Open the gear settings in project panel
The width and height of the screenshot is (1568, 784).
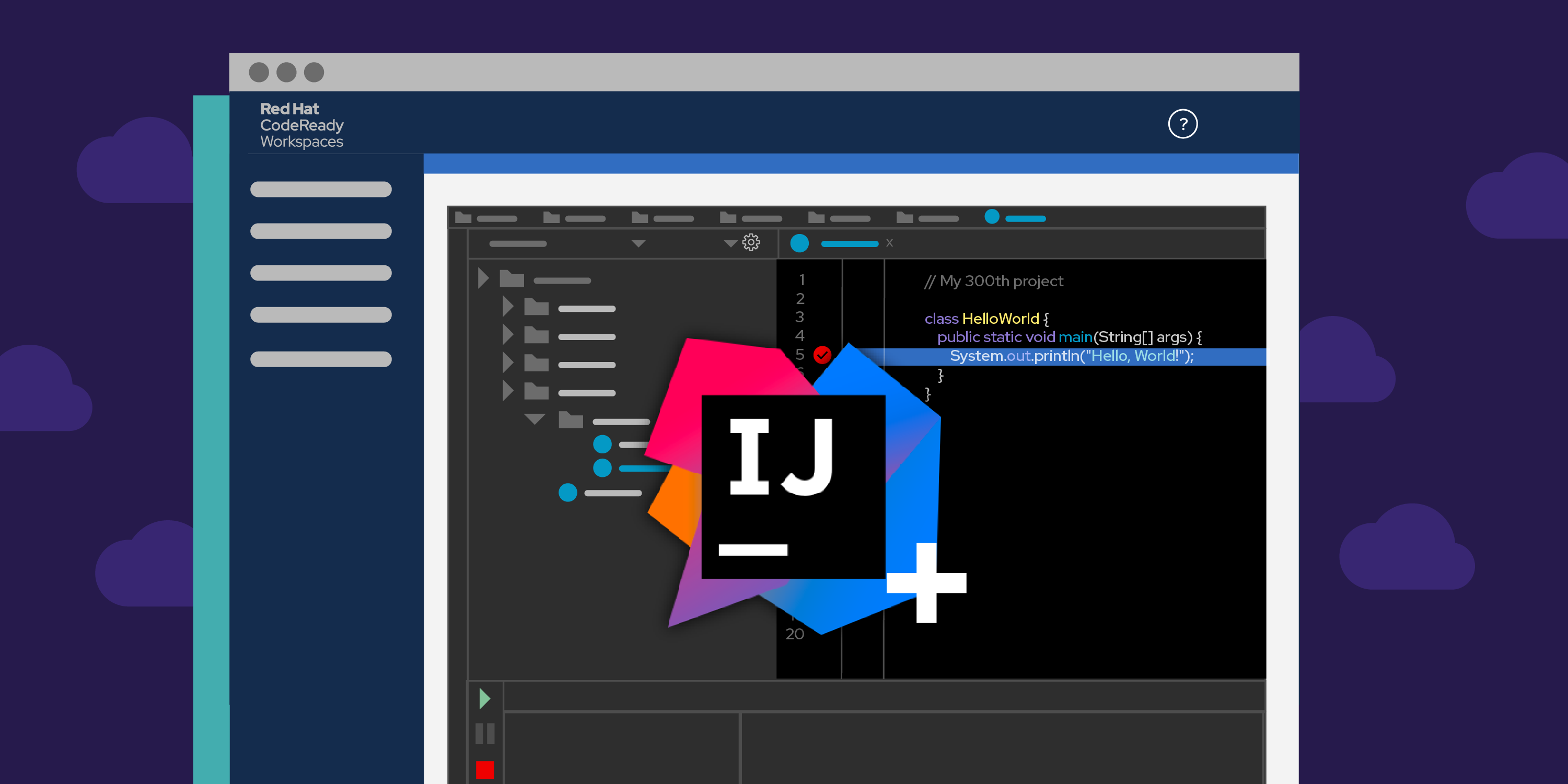[751, 242]
